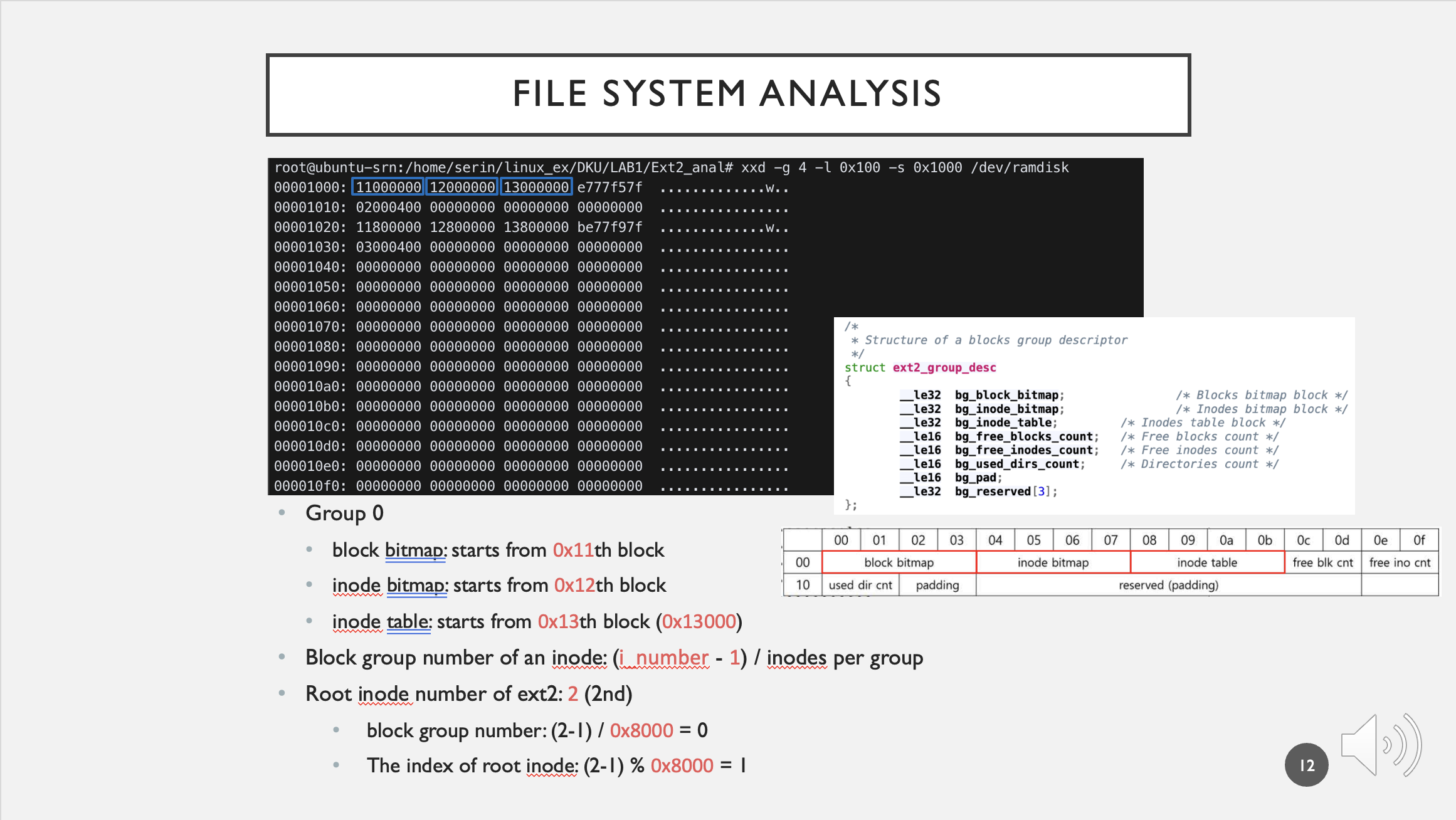The image size is (1456, 820).
Task: Click the reserved (padding) table cell
Action: click(x=1168, y=585)
